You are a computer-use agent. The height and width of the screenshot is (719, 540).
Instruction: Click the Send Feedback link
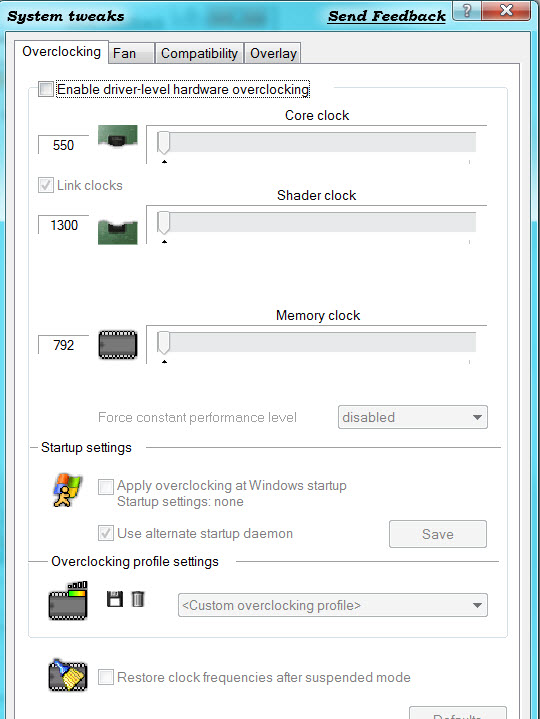click(386, 17)
